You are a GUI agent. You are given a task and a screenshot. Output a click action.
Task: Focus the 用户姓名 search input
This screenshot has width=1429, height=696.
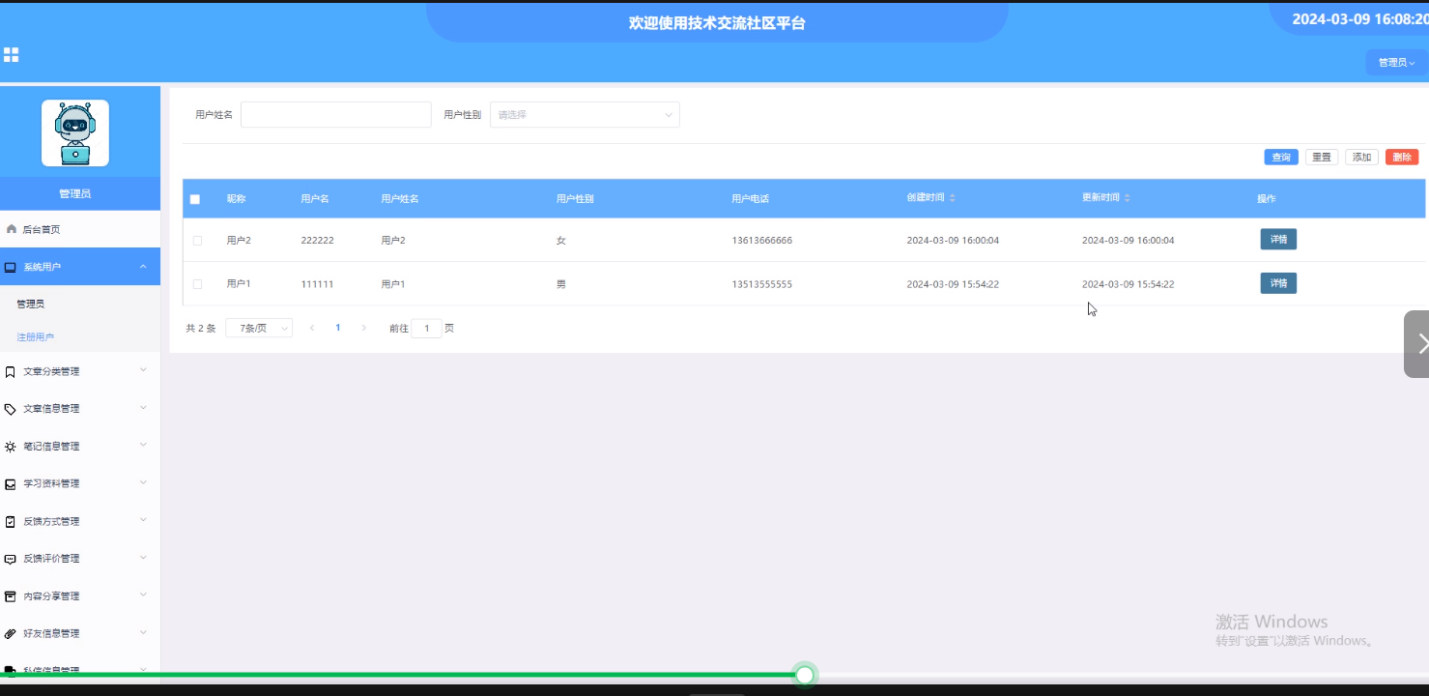click(x=336, y=115)
